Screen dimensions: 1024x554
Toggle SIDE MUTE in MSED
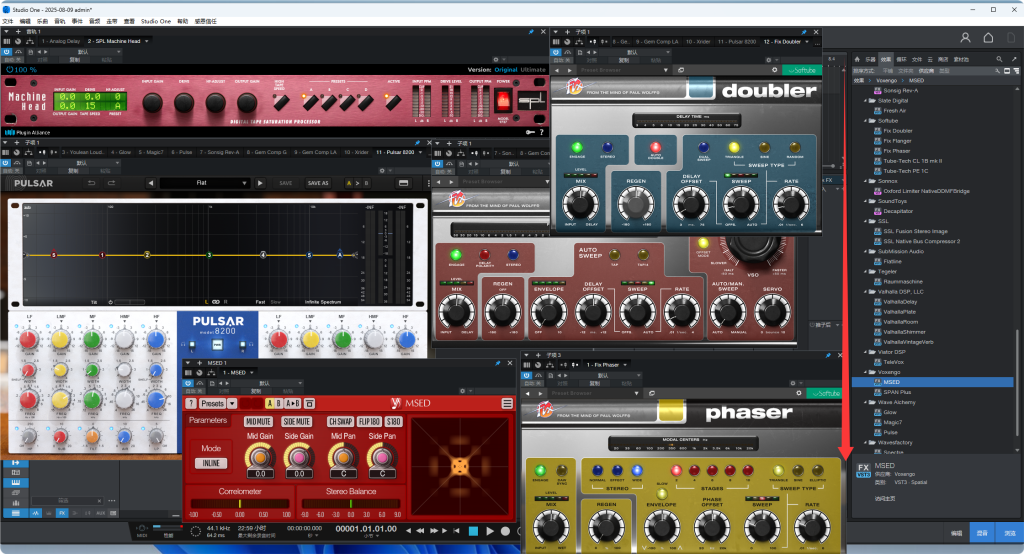[296, 421]
